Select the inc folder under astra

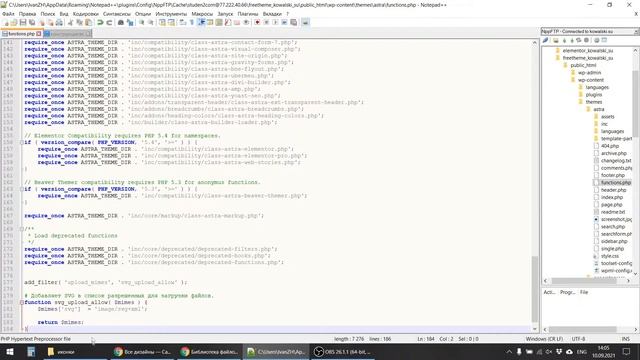[x=604, y=124]
